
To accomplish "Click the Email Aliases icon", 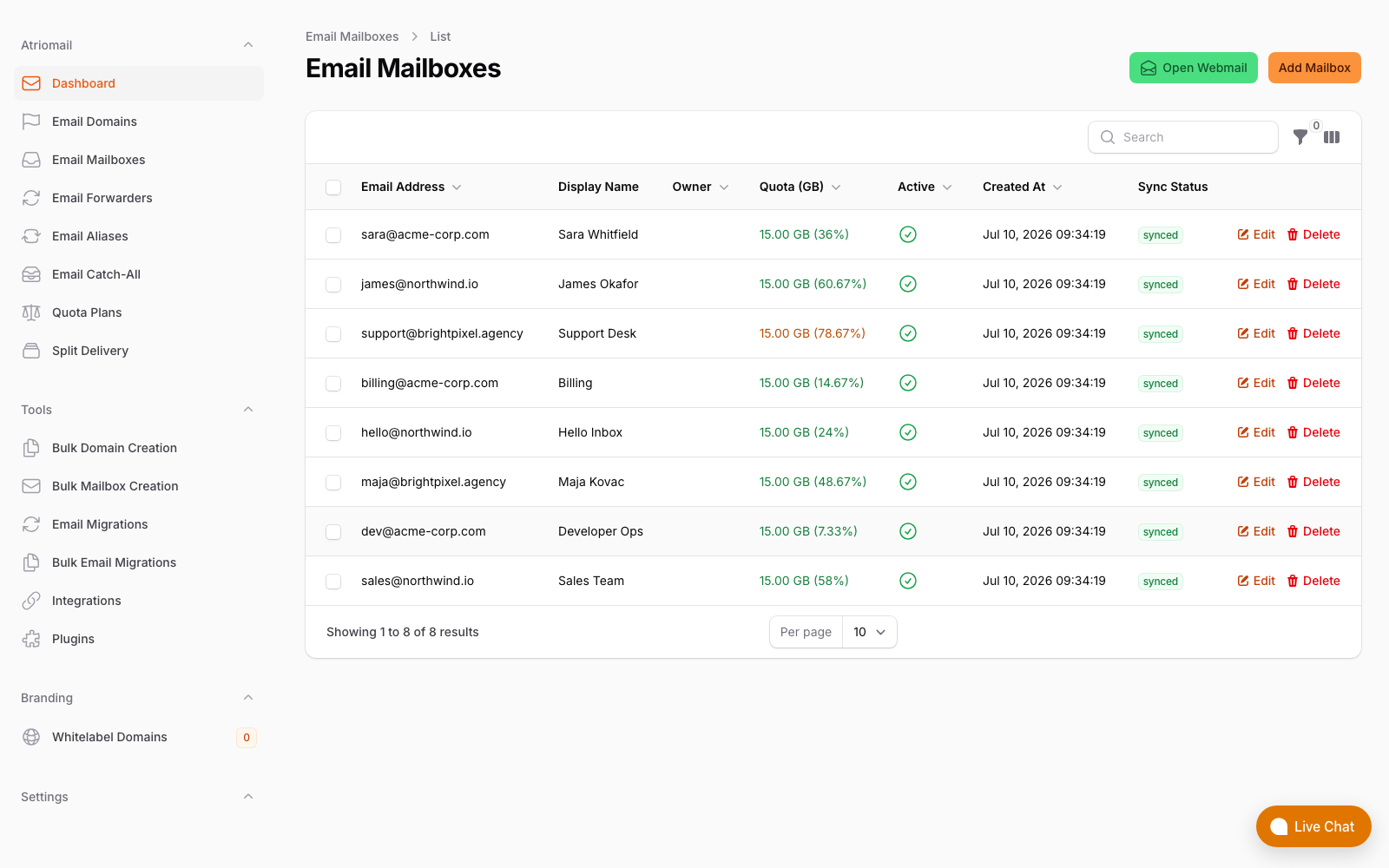I will pos(31,236).
